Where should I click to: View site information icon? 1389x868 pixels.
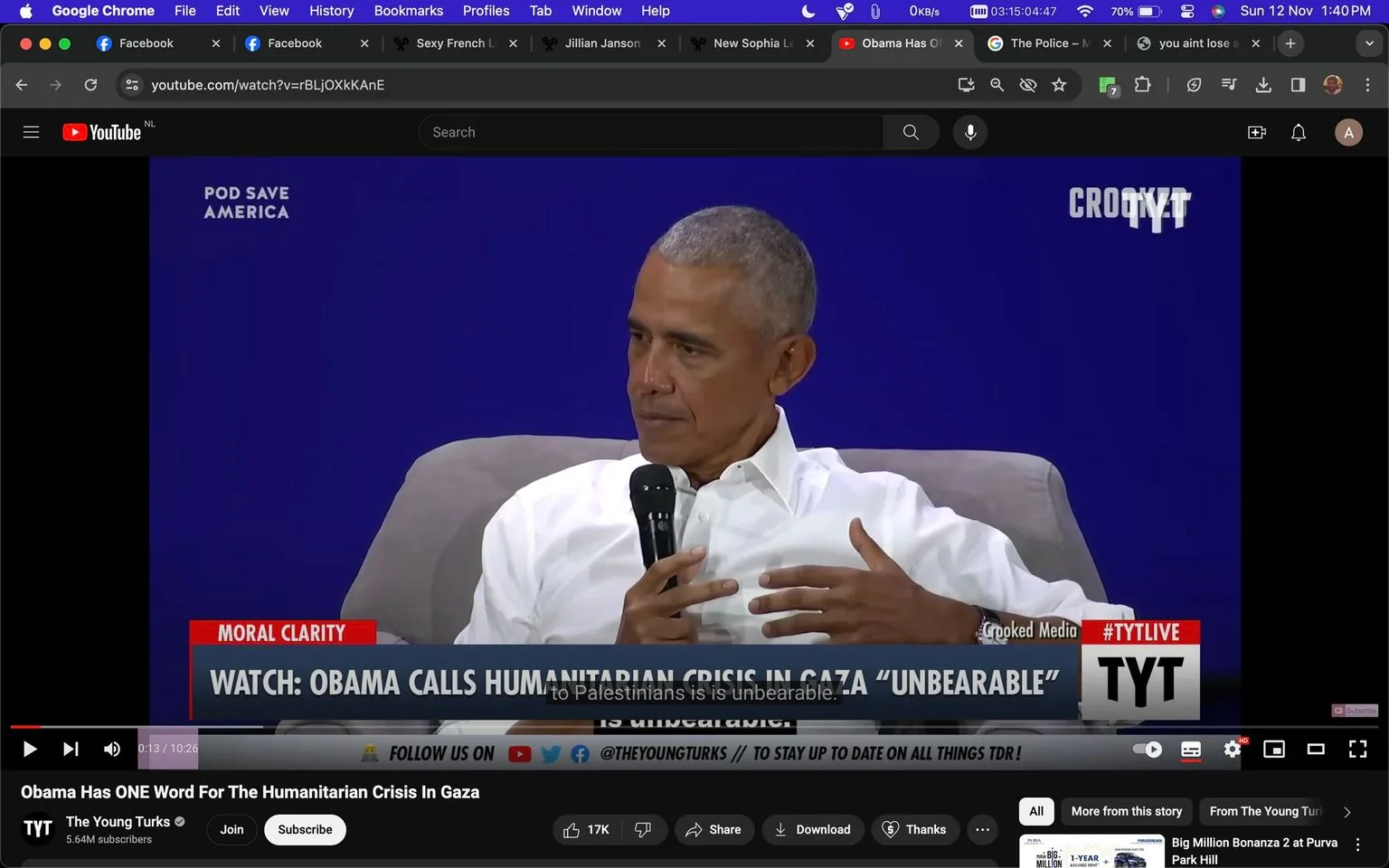(x=132, y=84)
